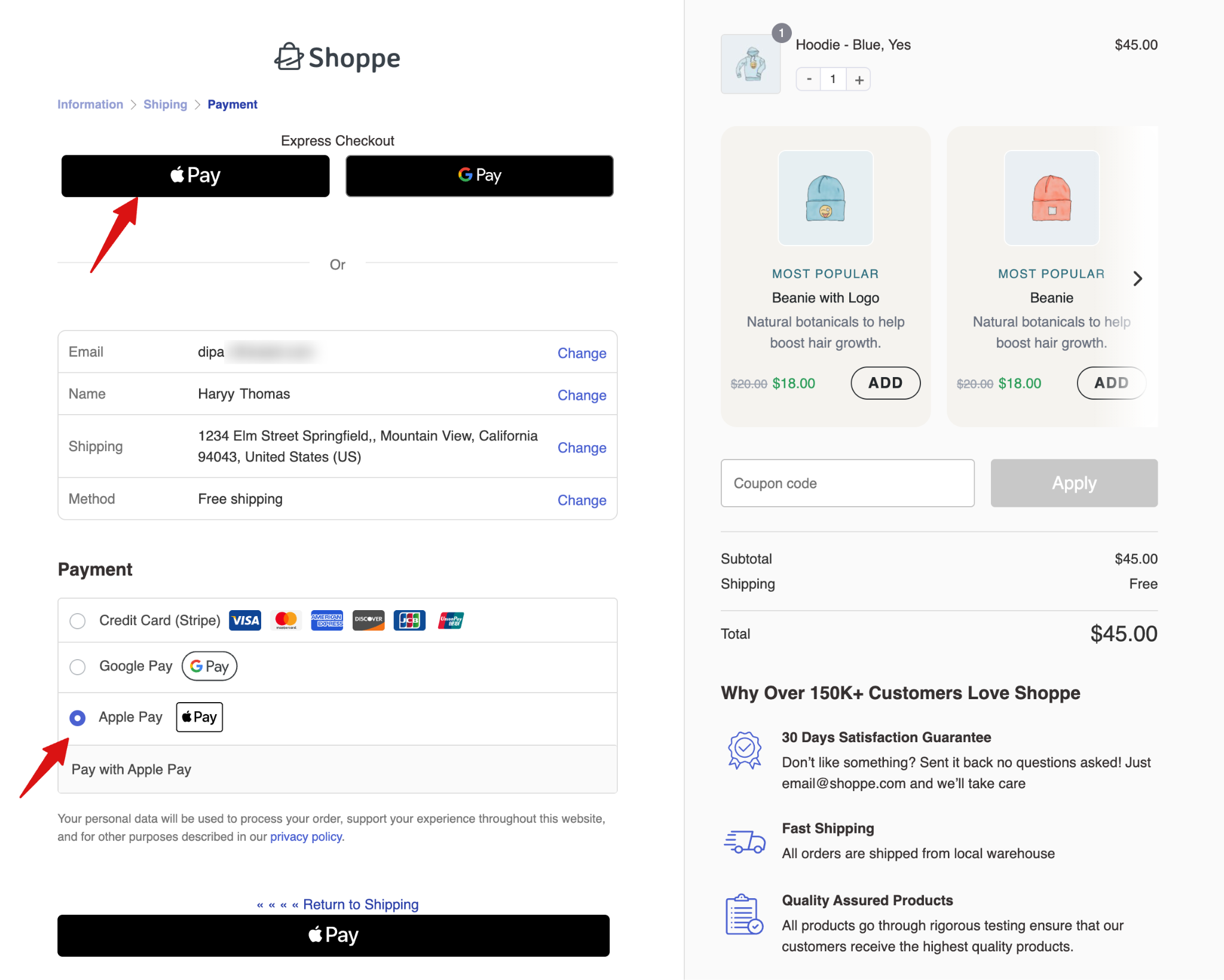
Task: Click the G Pay badge beside Google Pay
Action: coord(209,666)
